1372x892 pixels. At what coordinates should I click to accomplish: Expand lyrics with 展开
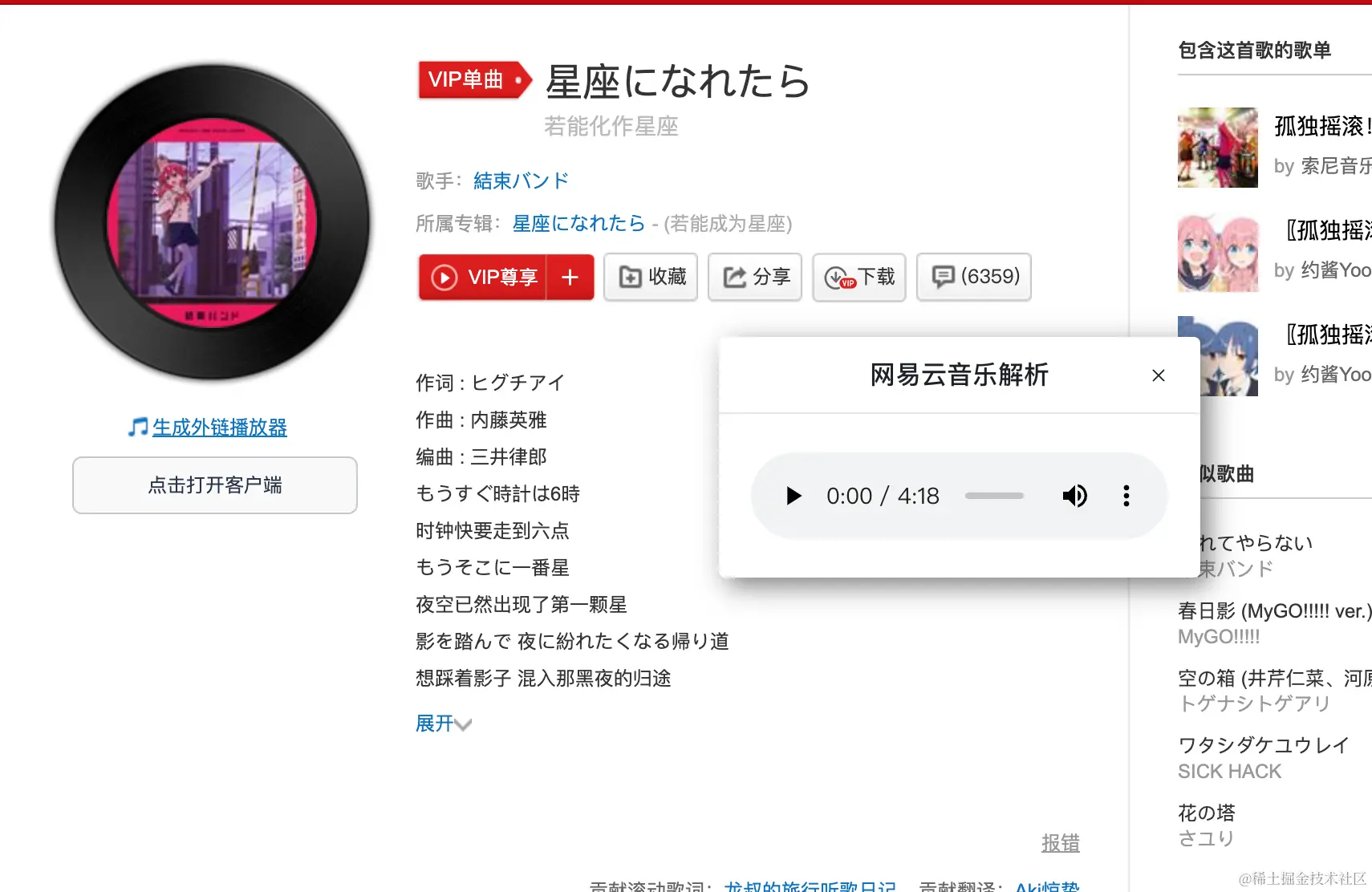tap(443, 724)
